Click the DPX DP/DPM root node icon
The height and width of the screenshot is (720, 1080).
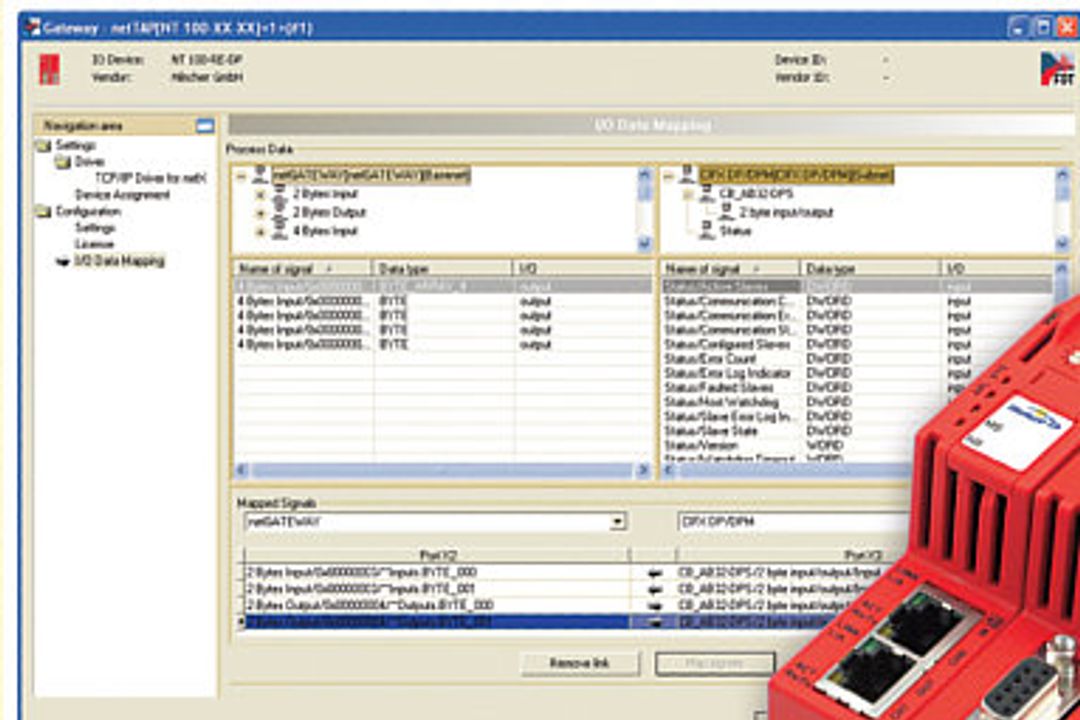click(x=687, y=174)
